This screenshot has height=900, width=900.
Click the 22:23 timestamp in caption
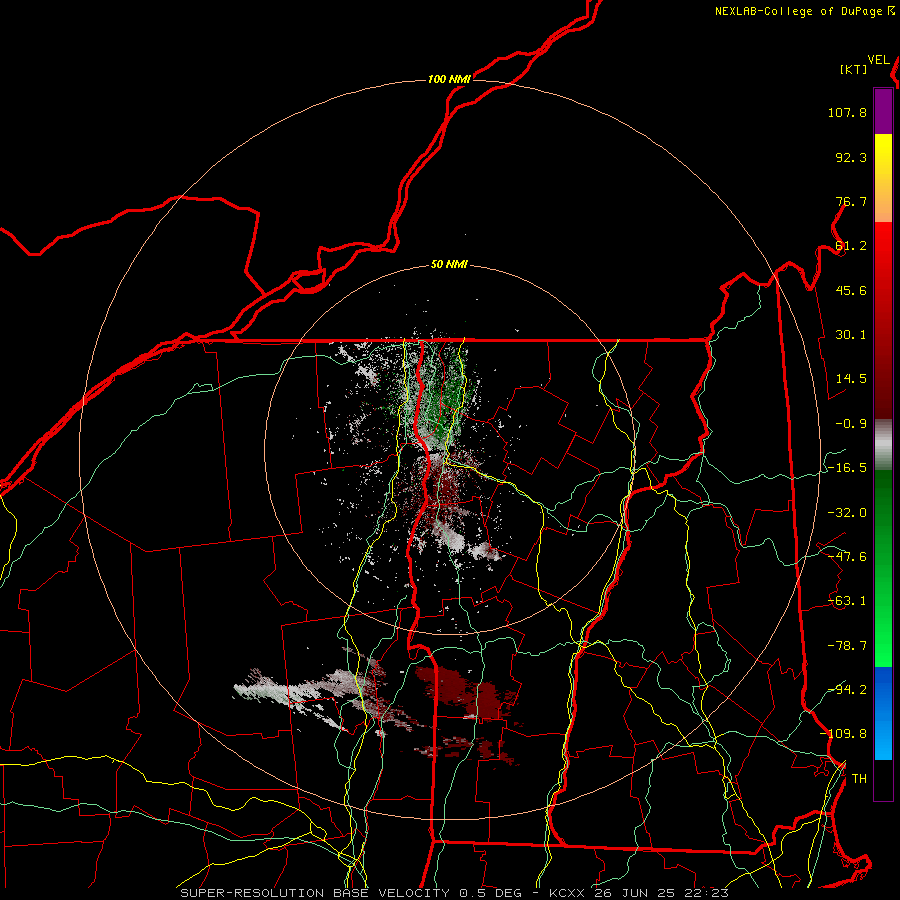pyautogui.click(x=709, y=893)
